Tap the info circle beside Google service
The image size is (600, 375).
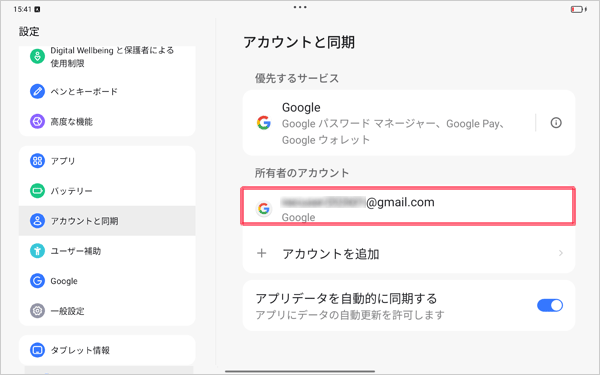pyautogui.click(x=556, y=123)
